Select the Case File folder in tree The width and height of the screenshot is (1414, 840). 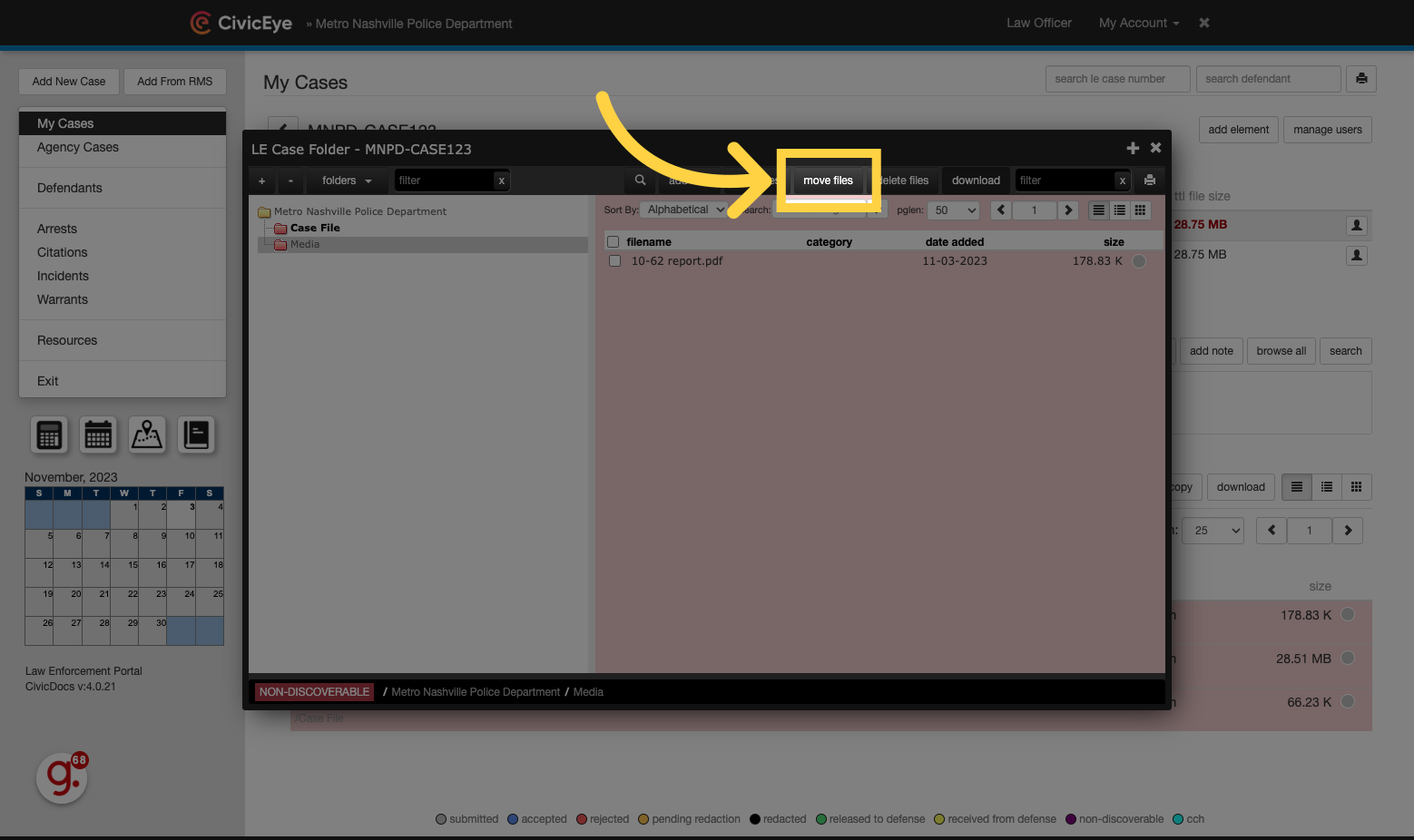[x=315, y=228]
